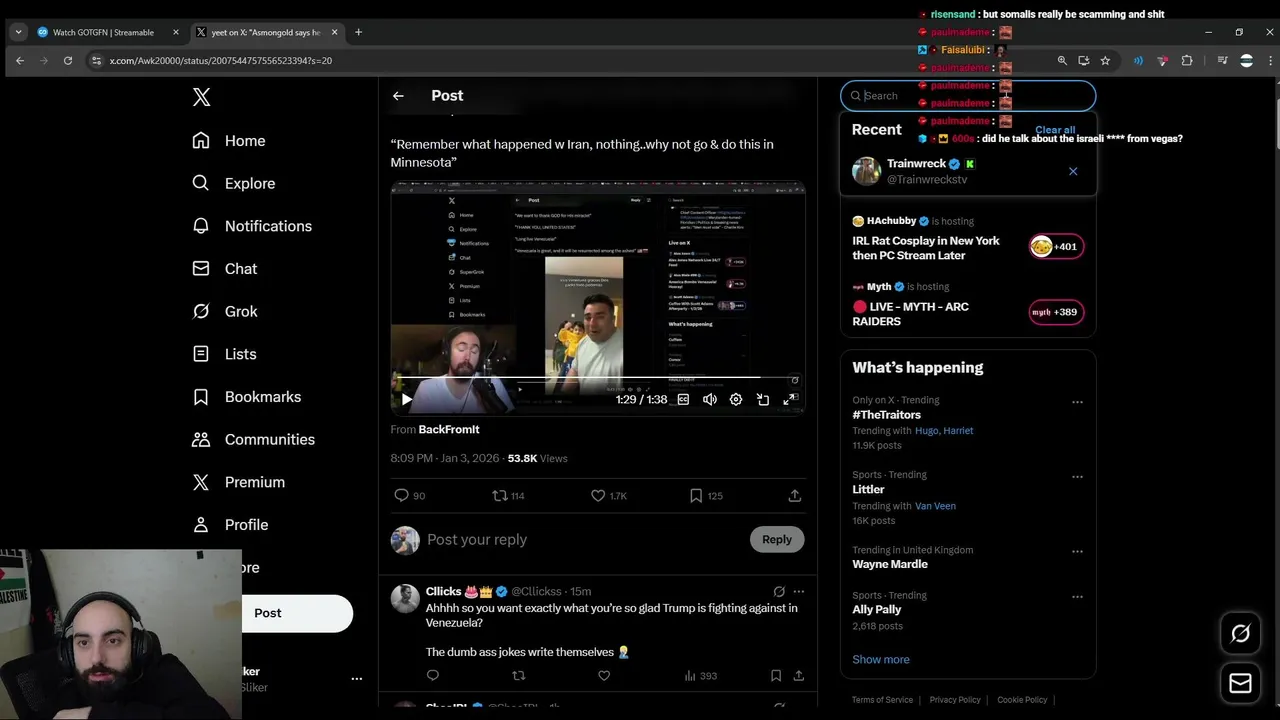Open Privacy Policy link
The height and width of the screenshot is (720, 1280).
pos(955,700)
